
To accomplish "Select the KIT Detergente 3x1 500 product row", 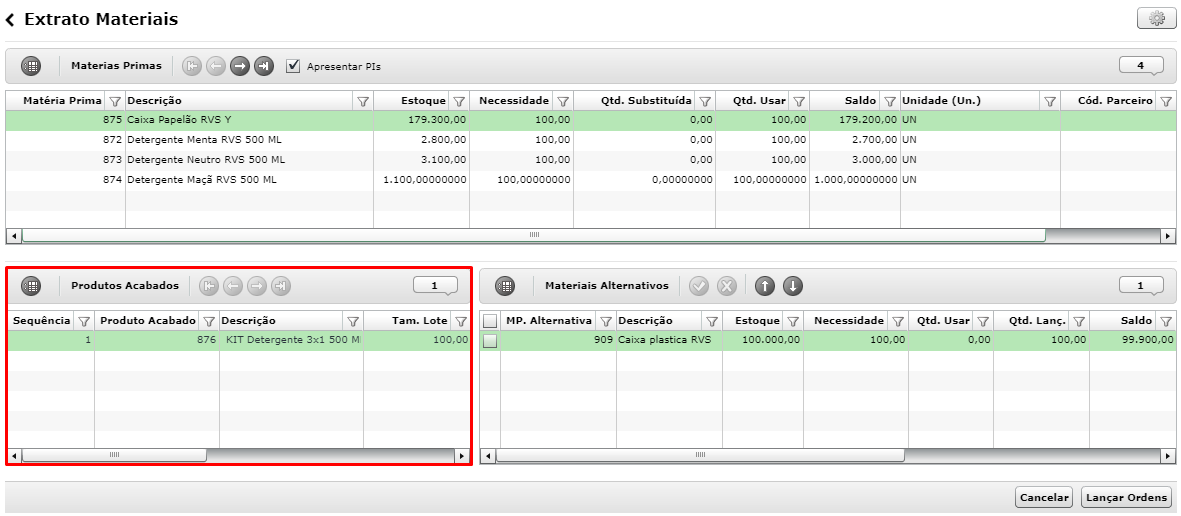I will pos(238,340).
